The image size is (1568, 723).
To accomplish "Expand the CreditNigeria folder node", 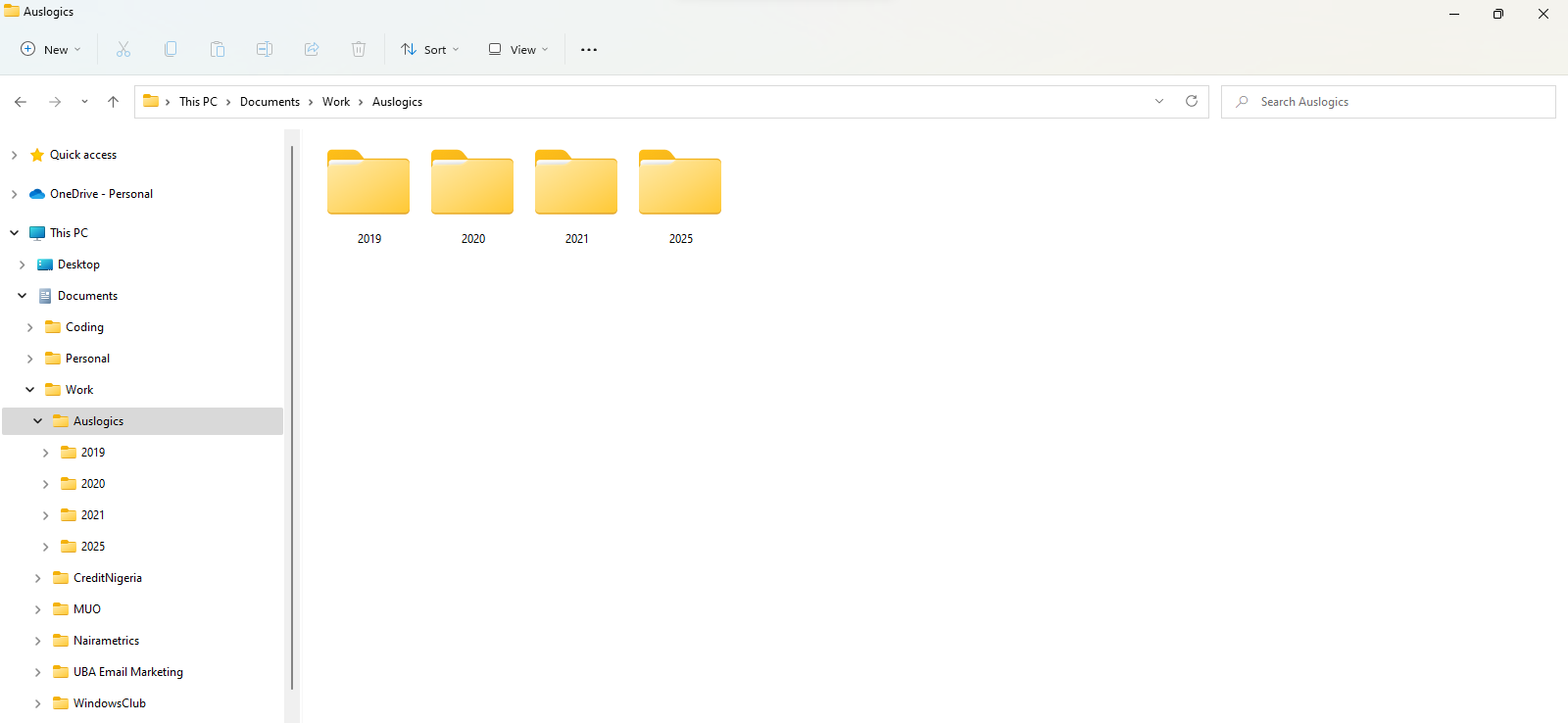I will coord(38,578).
